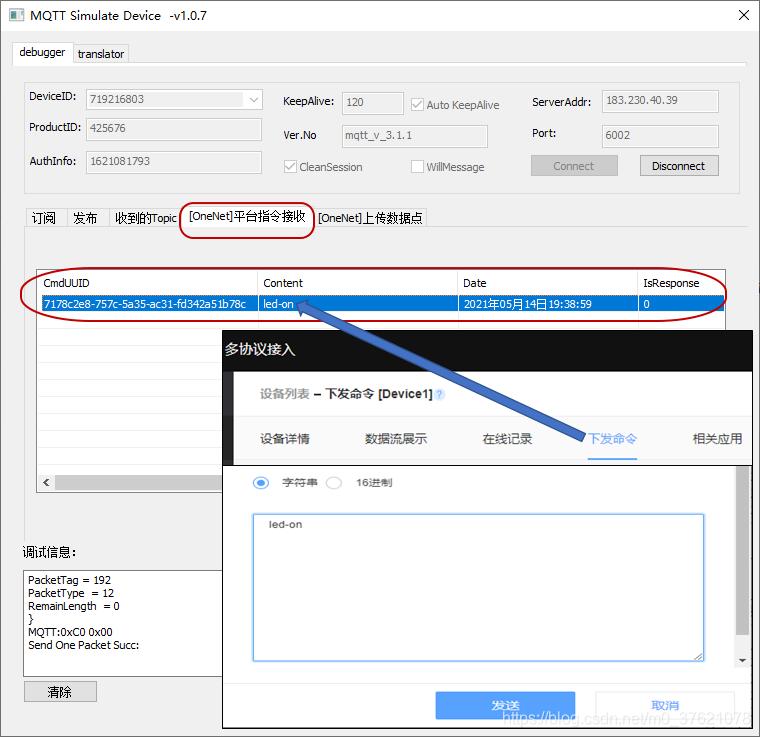Click the MQTT Simulate Device app icon
Screen dimensions: 760x737
[x=16, y=15]
